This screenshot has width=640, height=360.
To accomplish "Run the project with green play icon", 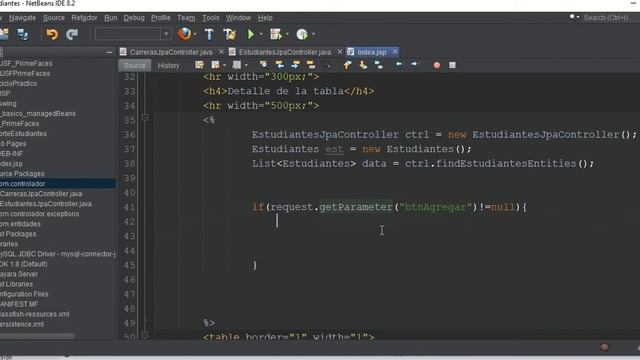I will [251, 34].
